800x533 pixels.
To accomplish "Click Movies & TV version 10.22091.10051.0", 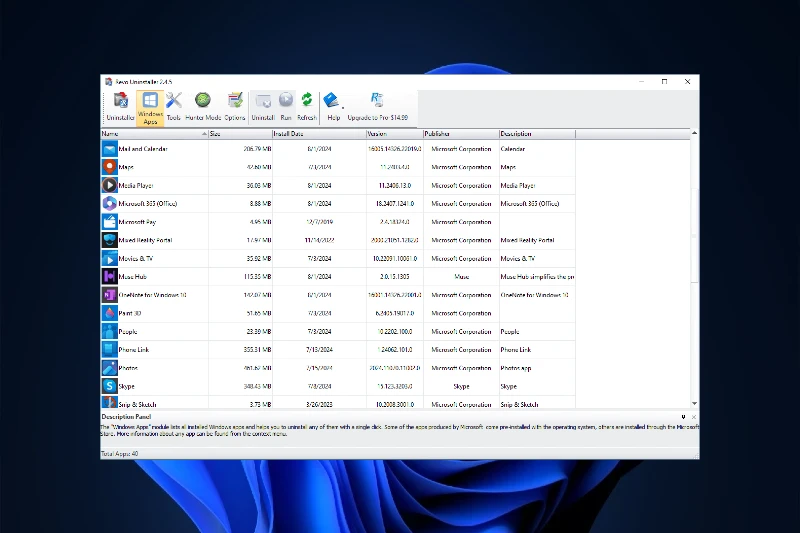I will point(395,259).
